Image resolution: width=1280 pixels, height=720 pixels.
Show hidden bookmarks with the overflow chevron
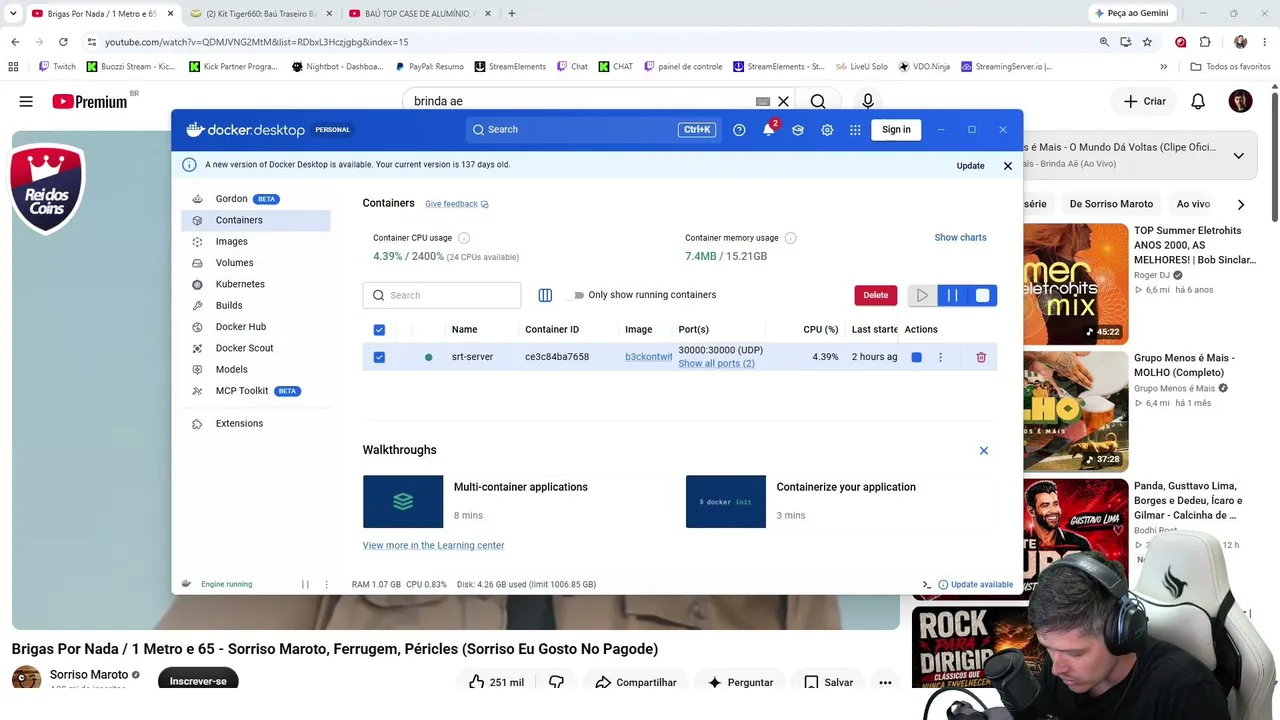(1163, 67)
